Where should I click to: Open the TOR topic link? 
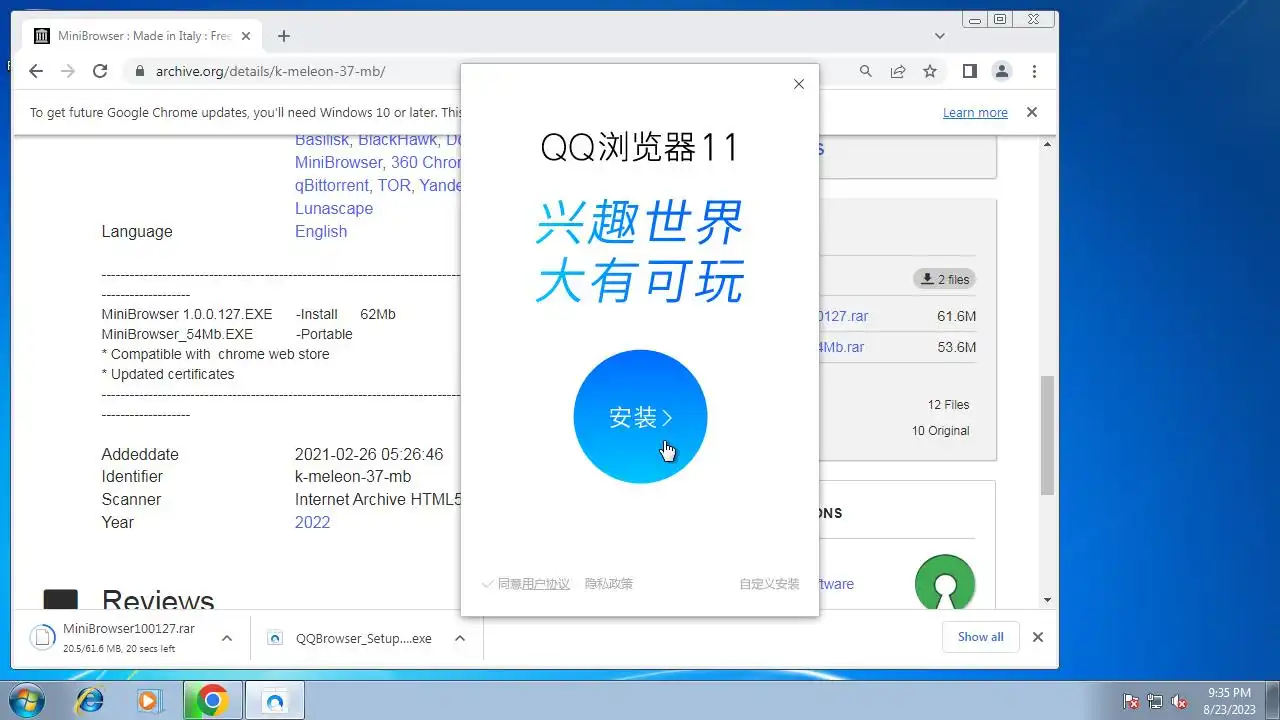click(x=394, y=185)
